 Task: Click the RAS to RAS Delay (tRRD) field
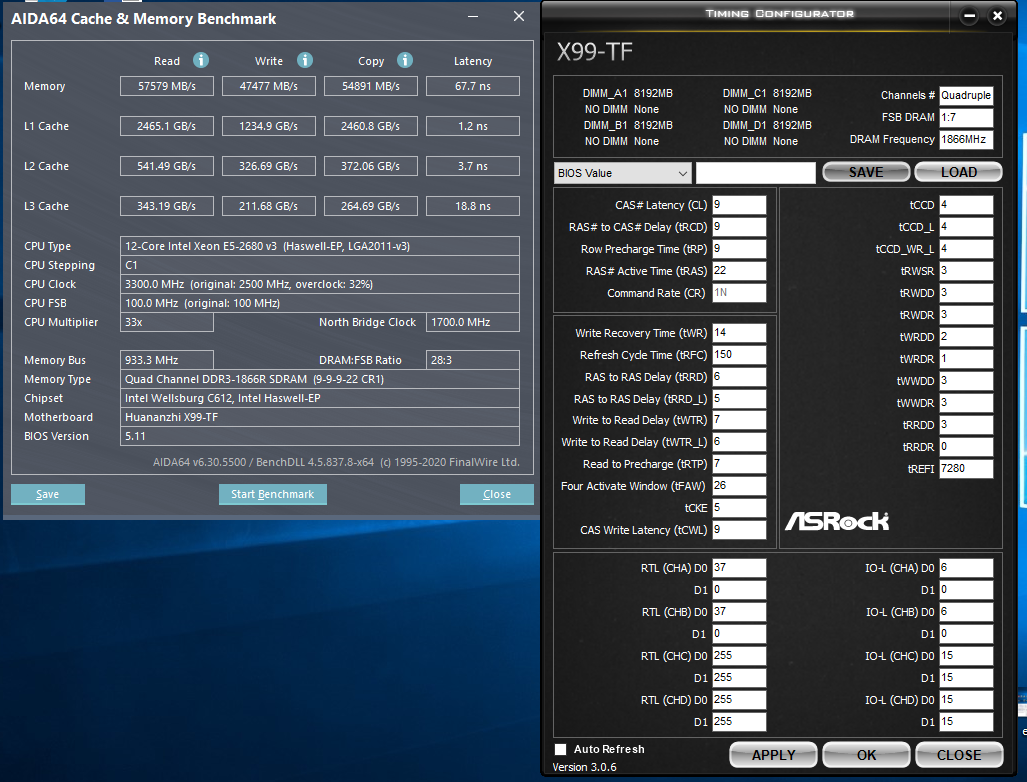tap(739, 377)
